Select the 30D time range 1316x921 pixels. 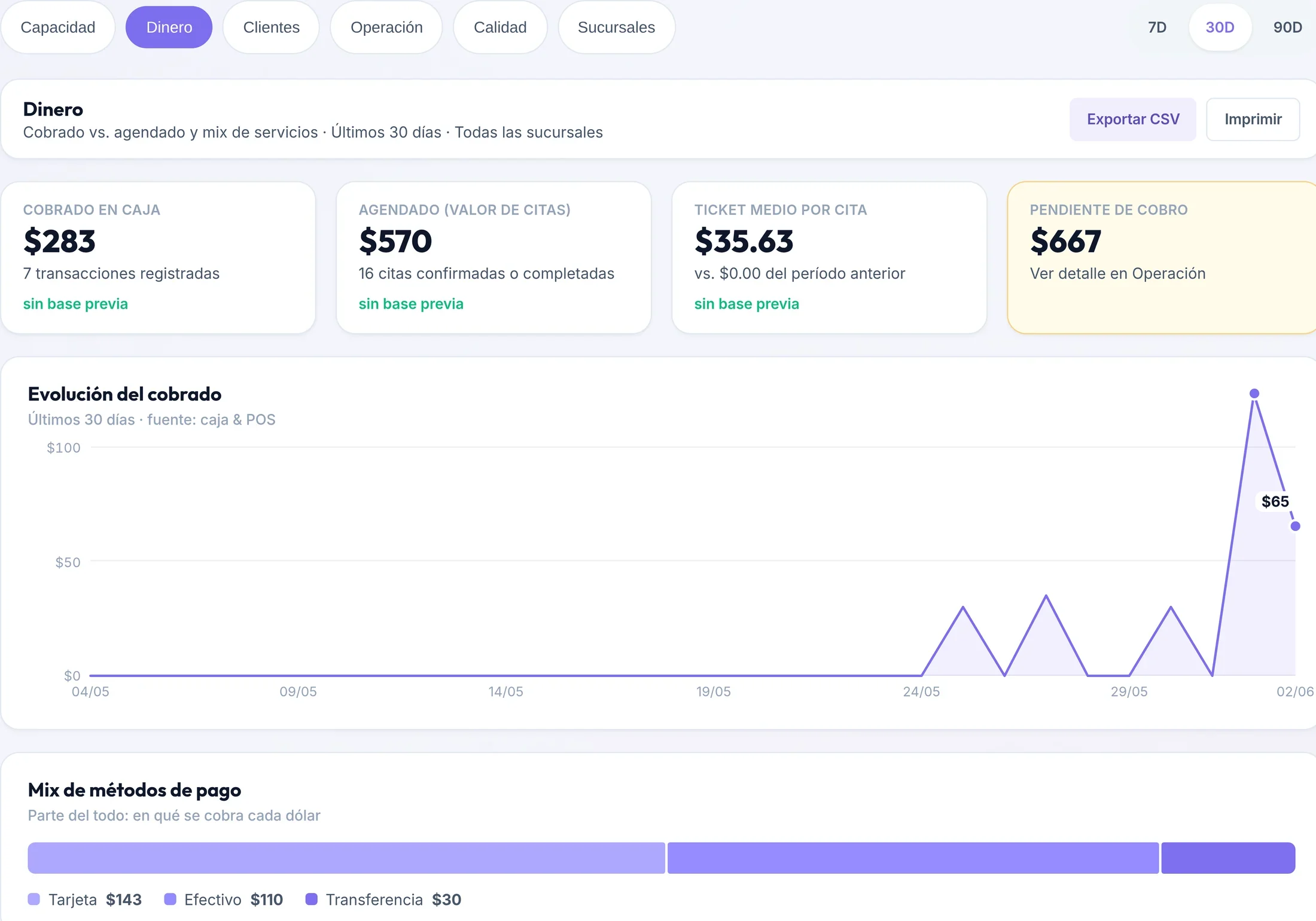click(x=1220, y=28)
